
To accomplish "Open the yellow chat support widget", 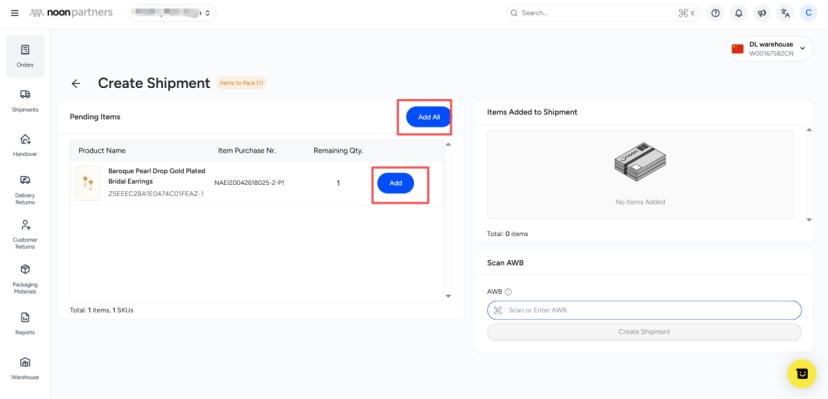I will tap(802, 374).
